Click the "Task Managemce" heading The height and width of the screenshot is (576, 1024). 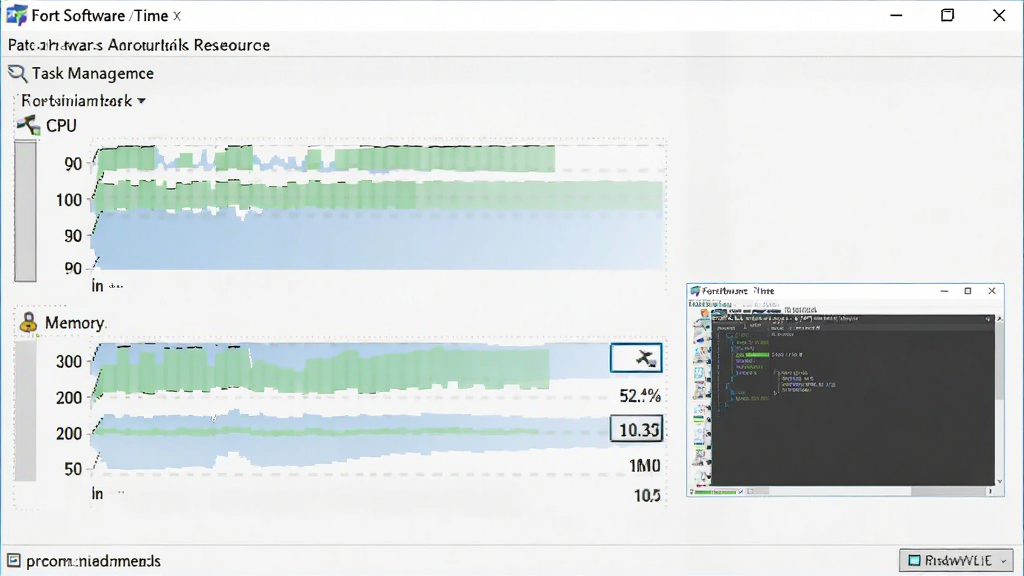pos(93,73)
